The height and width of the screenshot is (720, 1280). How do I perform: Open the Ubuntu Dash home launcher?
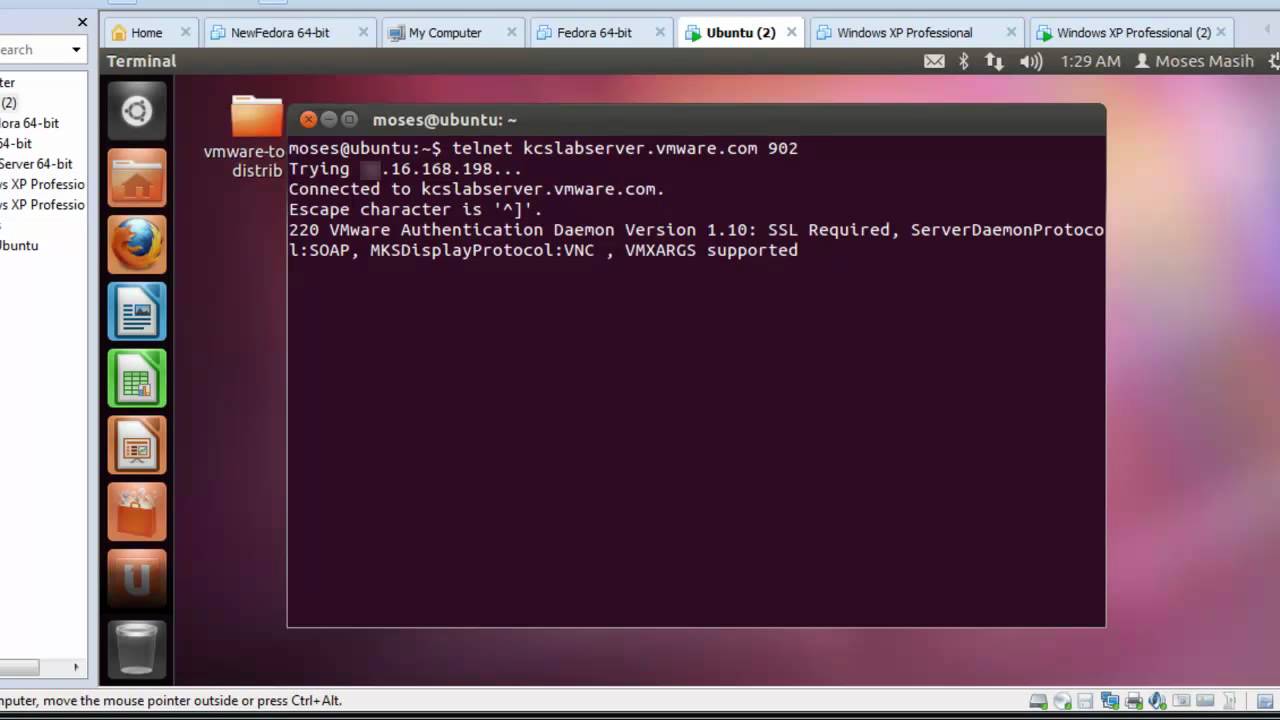point(137,110)
